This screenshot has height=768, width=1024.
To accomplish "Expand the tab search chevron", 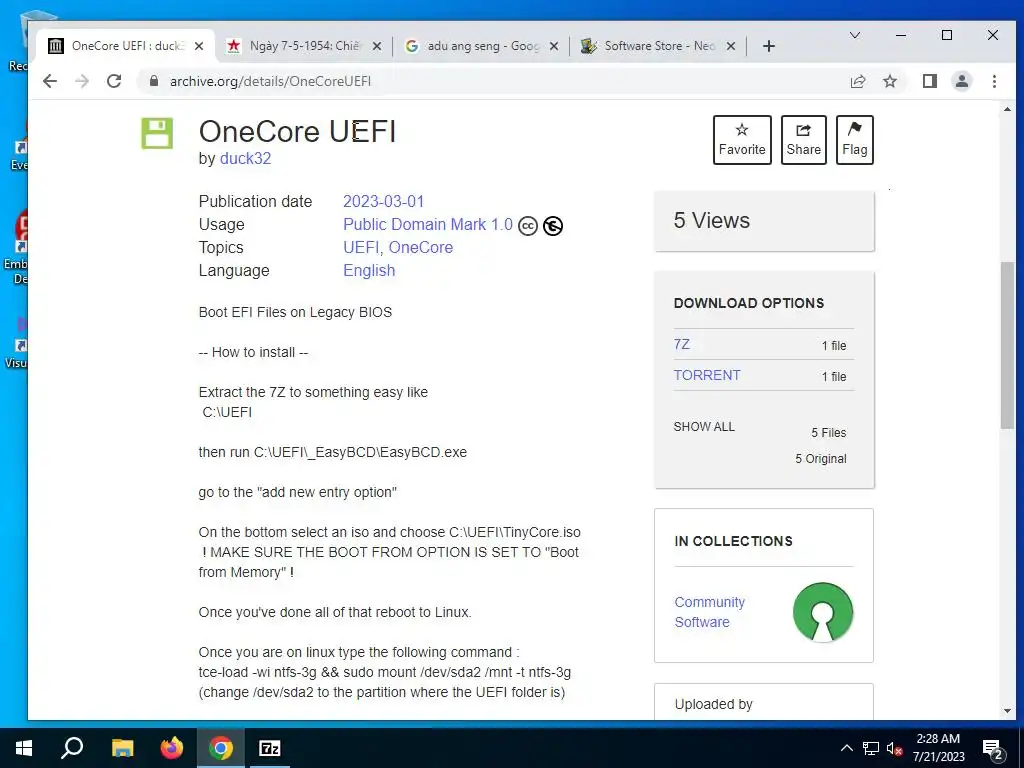I will [x=854, y=35].
